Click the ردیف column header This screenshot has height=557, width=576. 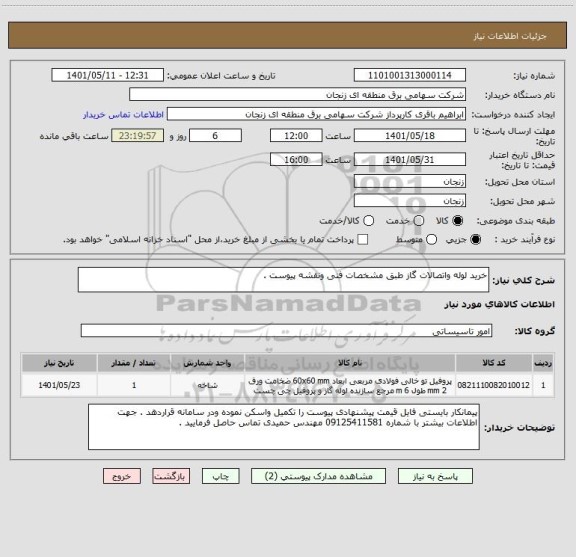click(543, 363)
